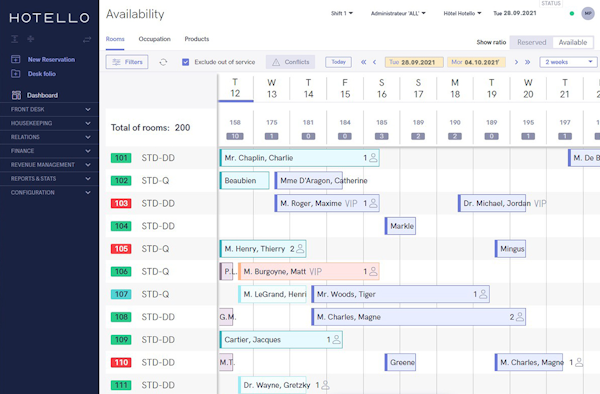Open the Filters button
The height and width of the screenshot is (394, 600).
(x=127, y=62)
